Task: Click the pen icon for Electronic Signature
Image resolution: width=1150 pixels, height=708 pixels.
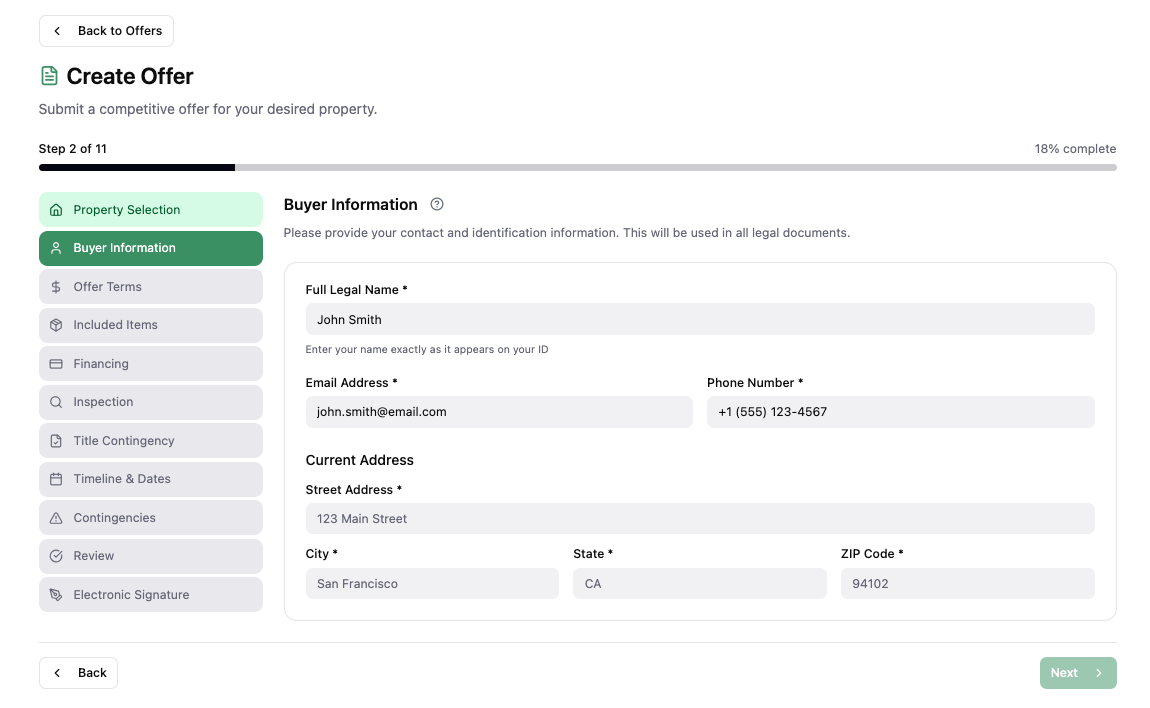Action: pyautogui.click(x=56, y=595)
